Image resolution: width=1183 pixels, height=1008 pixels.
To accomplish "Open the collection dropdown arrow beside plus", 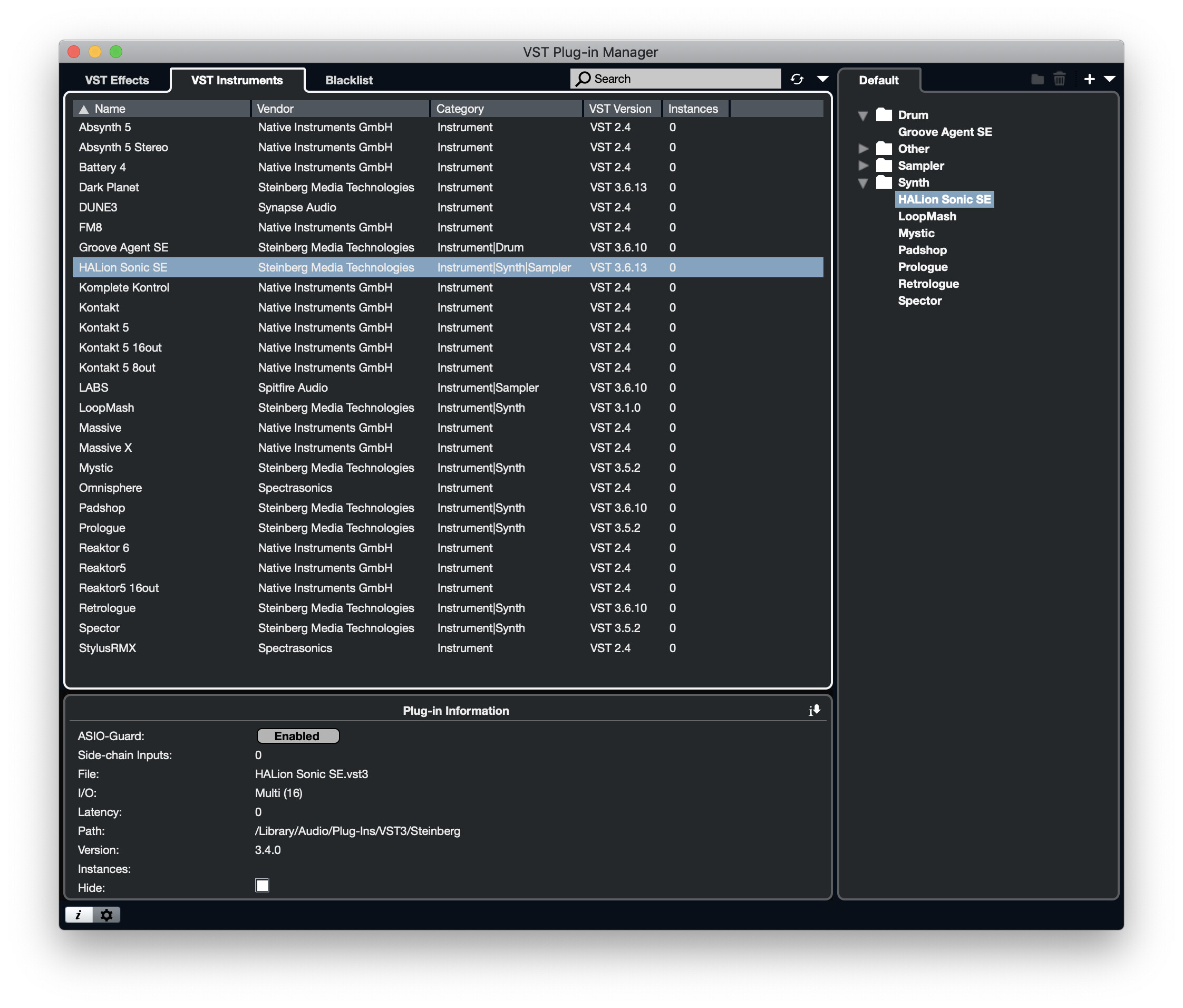I will [1109, 79].
